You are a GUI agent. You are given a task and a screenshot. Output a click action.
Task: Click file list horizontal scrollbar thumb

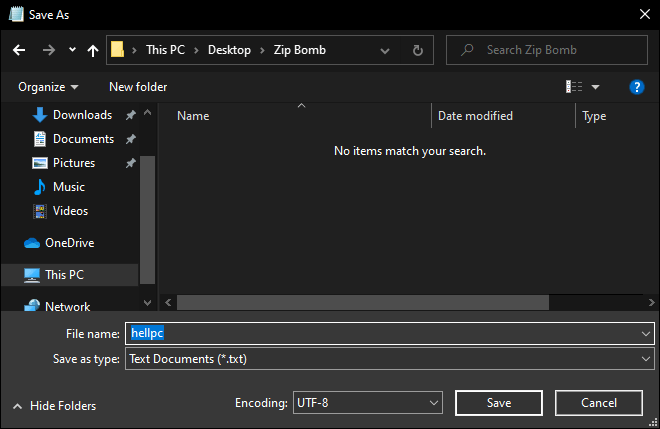point(363,302)
